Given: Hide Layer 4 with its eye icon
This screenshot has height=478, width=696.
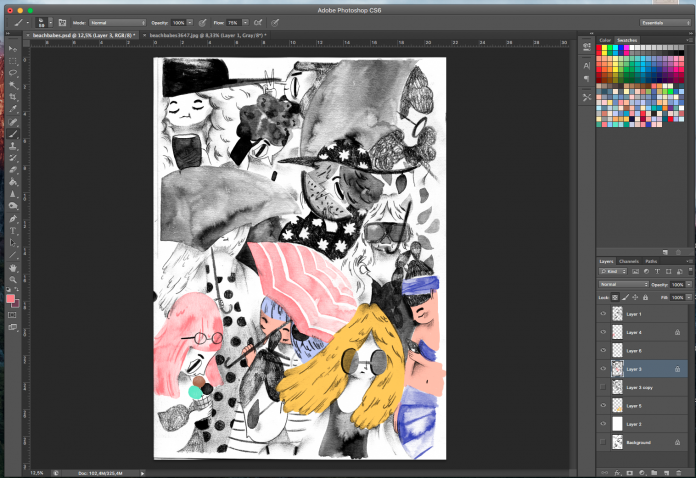Looking at the screenshot, I should coord(603,332).
